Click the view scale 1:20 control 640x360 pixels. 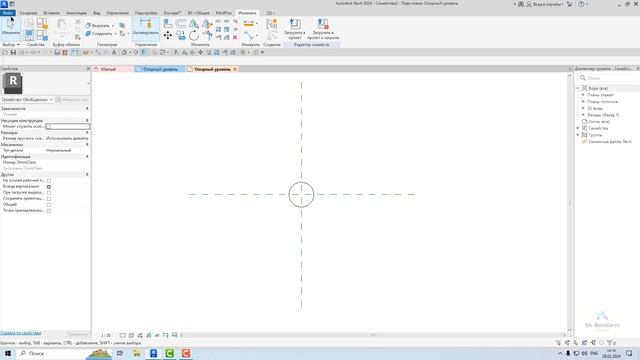(106, 335)
